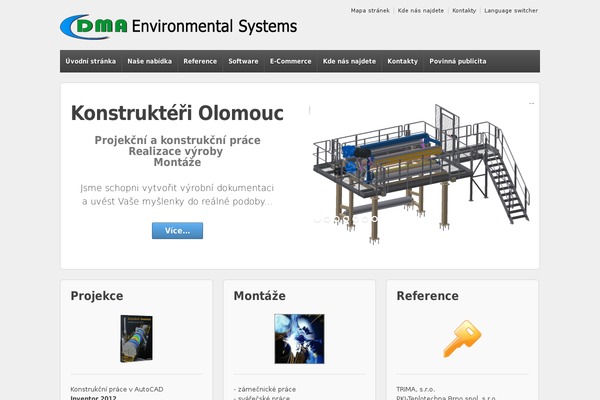
Task: Open the Povinná publicita menu item
Action: [458, 61]
